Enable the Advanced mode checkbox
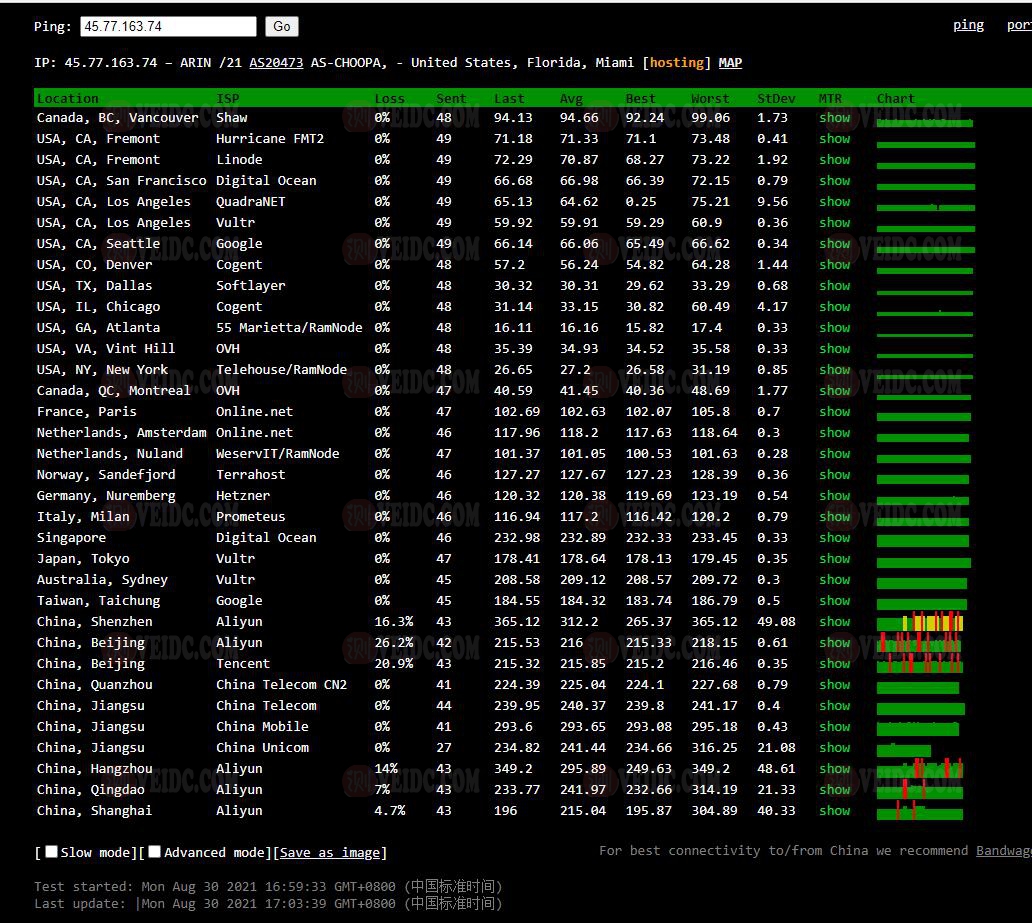Image resolution: width=1032 pixels, height=923 pixels. pyautogui.click(x=155, y=852)
